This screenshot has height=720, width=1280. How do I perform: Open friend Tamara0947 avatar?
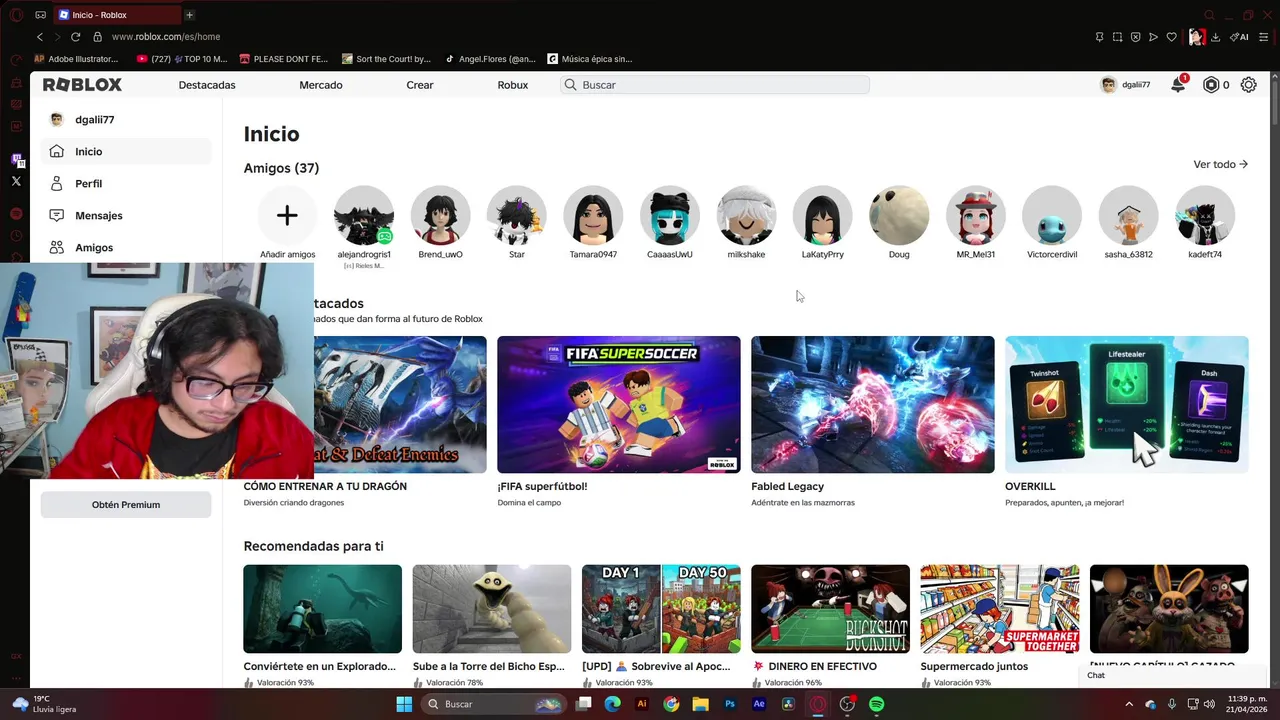593,215
